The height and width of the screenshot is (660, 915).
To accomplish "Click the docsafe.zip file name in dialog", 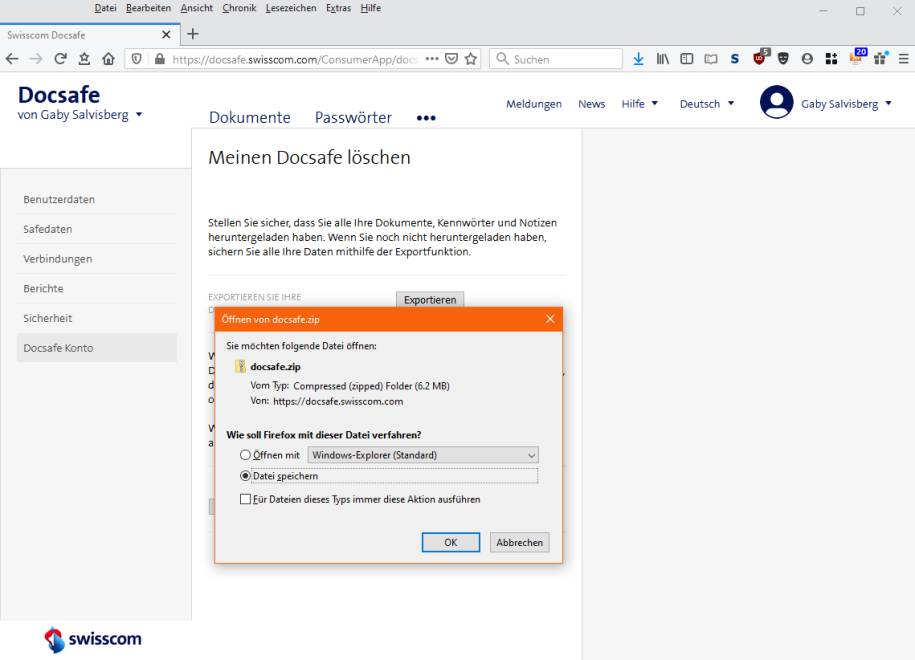I will pyautogui.click(x=275, y=366).
